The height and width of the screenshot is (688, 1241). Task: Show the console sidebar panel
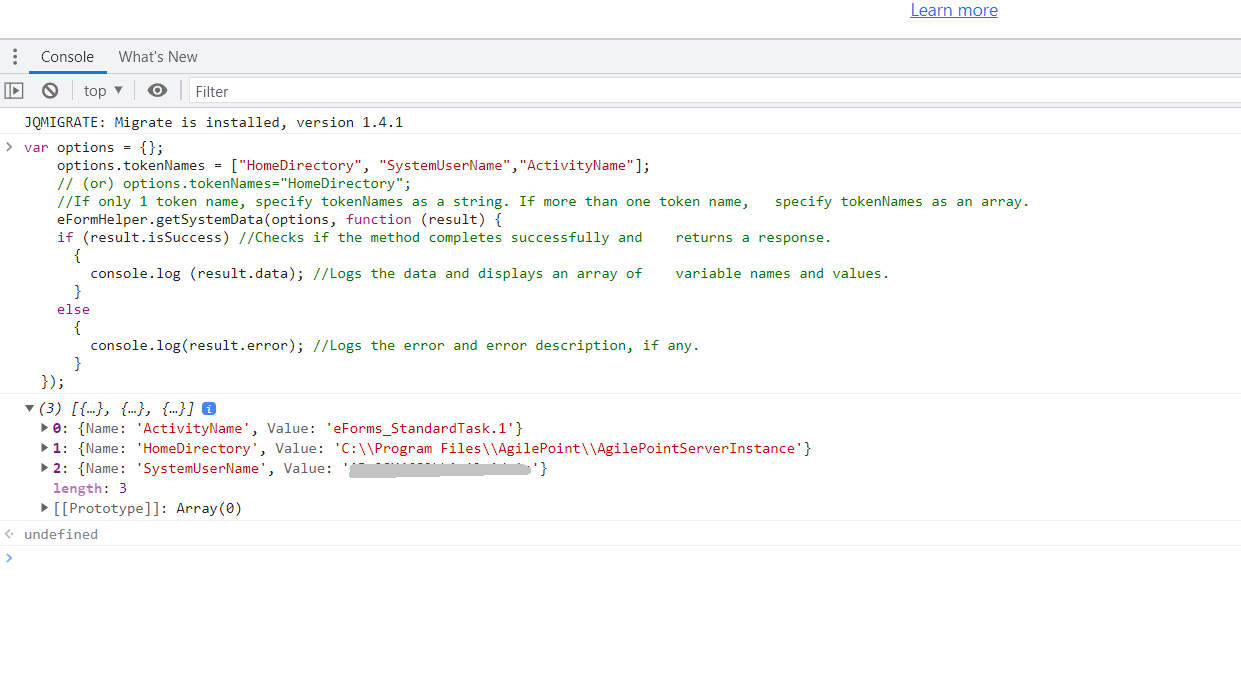pos(14,91)
